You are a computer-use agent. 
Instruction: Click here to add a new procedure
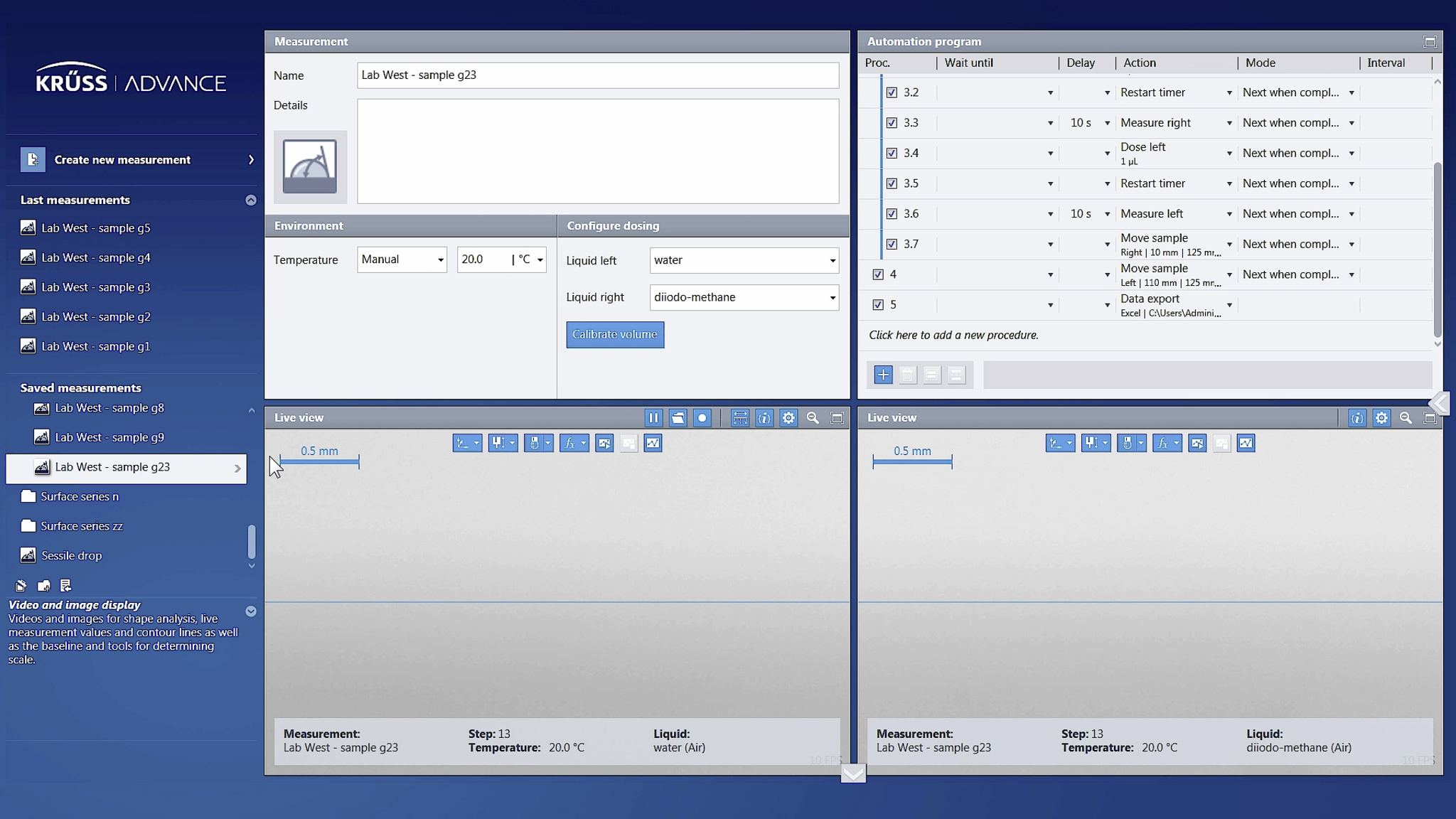pyautogui.click(x=953, y=336)
